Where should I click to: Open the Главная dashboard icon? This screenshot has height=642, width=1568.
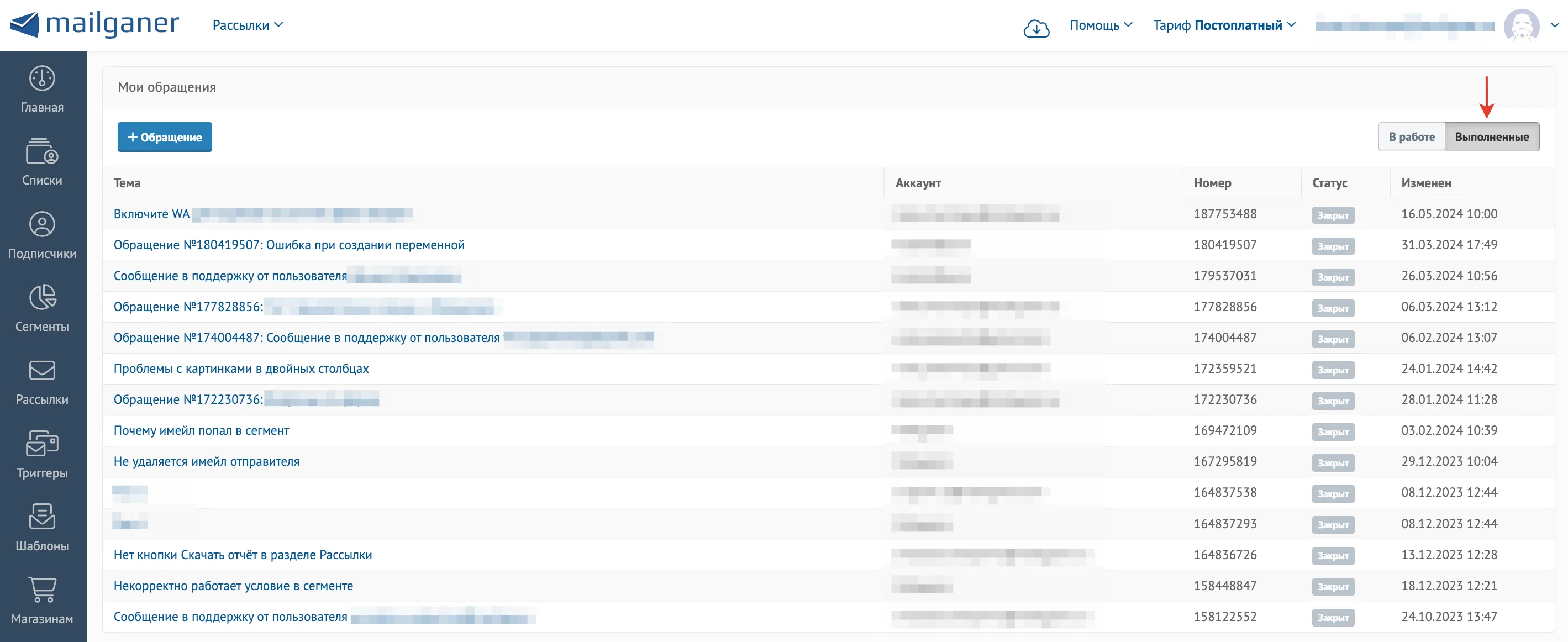(x=42, y=78)
